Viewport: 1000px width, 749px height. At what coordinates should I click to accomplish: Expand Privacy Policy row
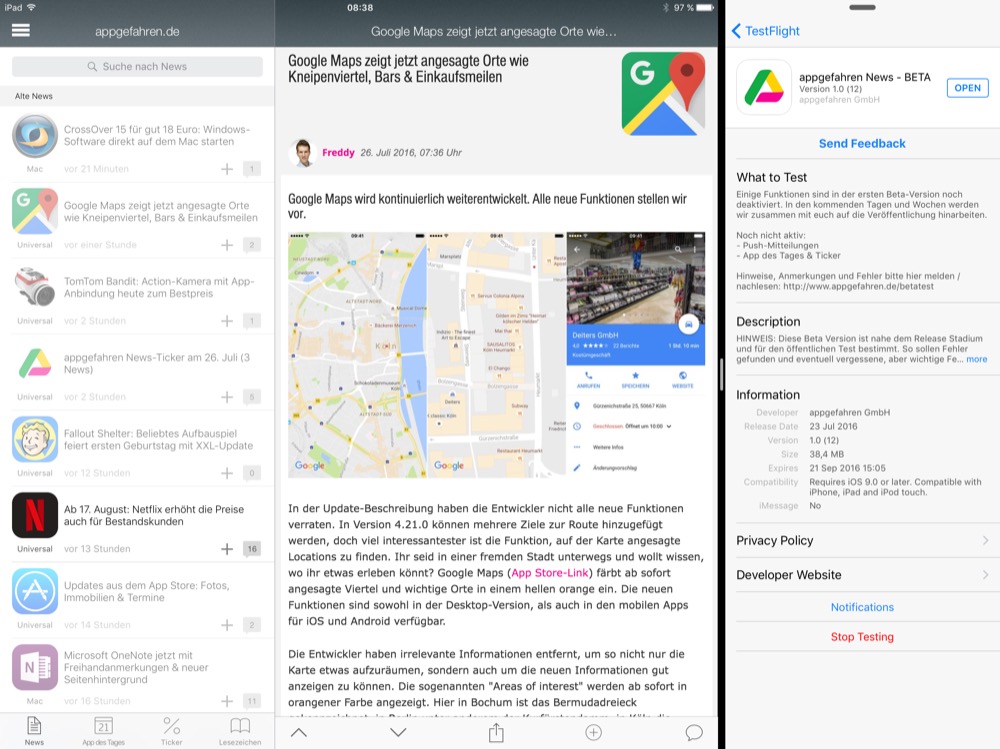pyautogui.click(x=862, y=541)
